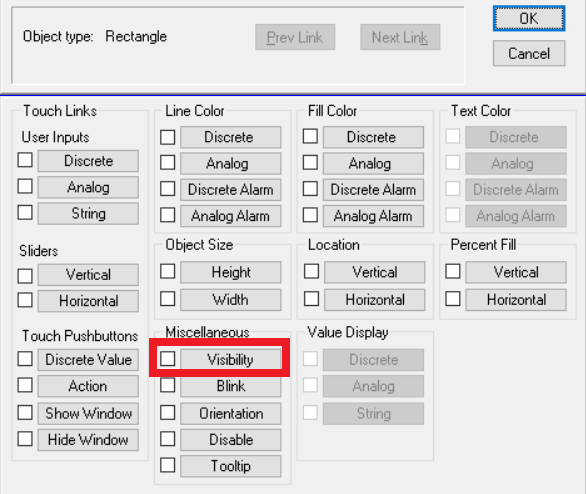This screenshot has height=494, width=586.
Task: Open Show Window link
Action: coord(88,414)
